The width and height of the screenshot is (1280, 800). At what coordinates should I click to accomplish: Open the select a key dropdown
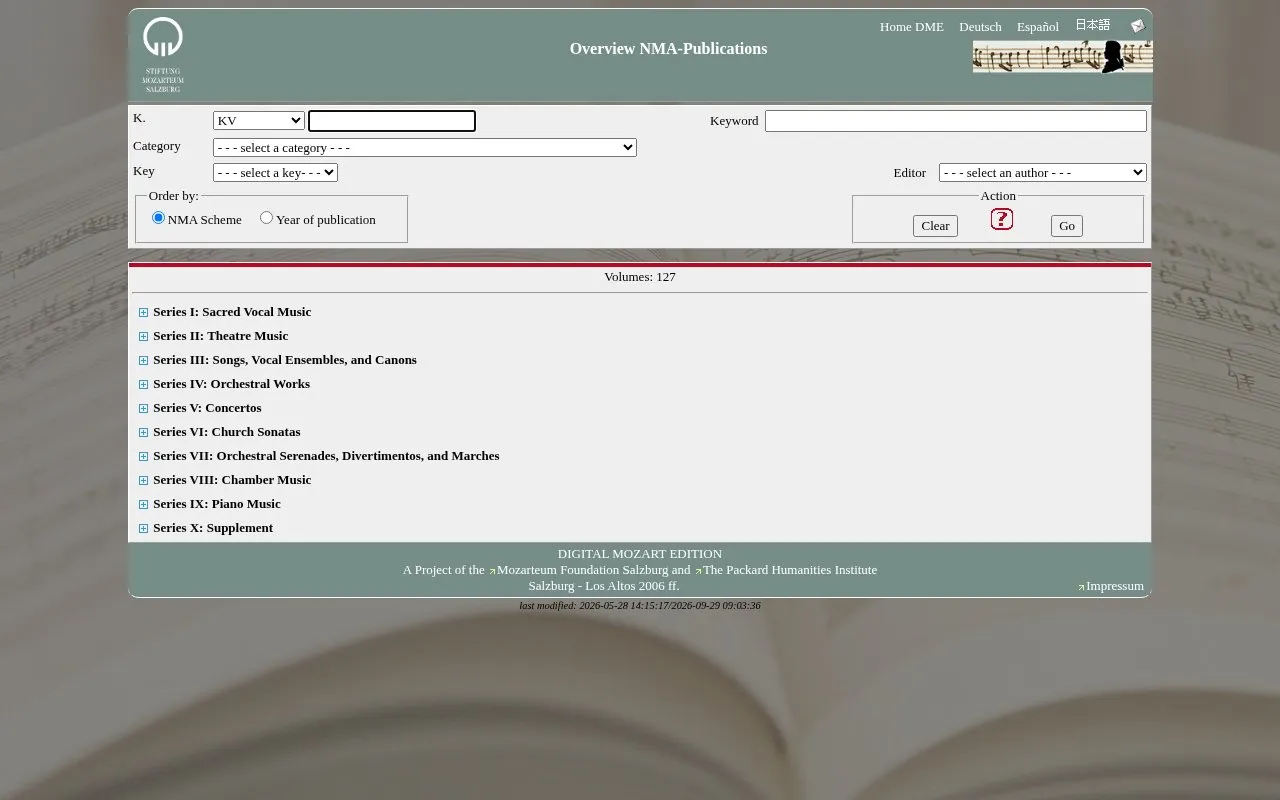pos(275,173)
